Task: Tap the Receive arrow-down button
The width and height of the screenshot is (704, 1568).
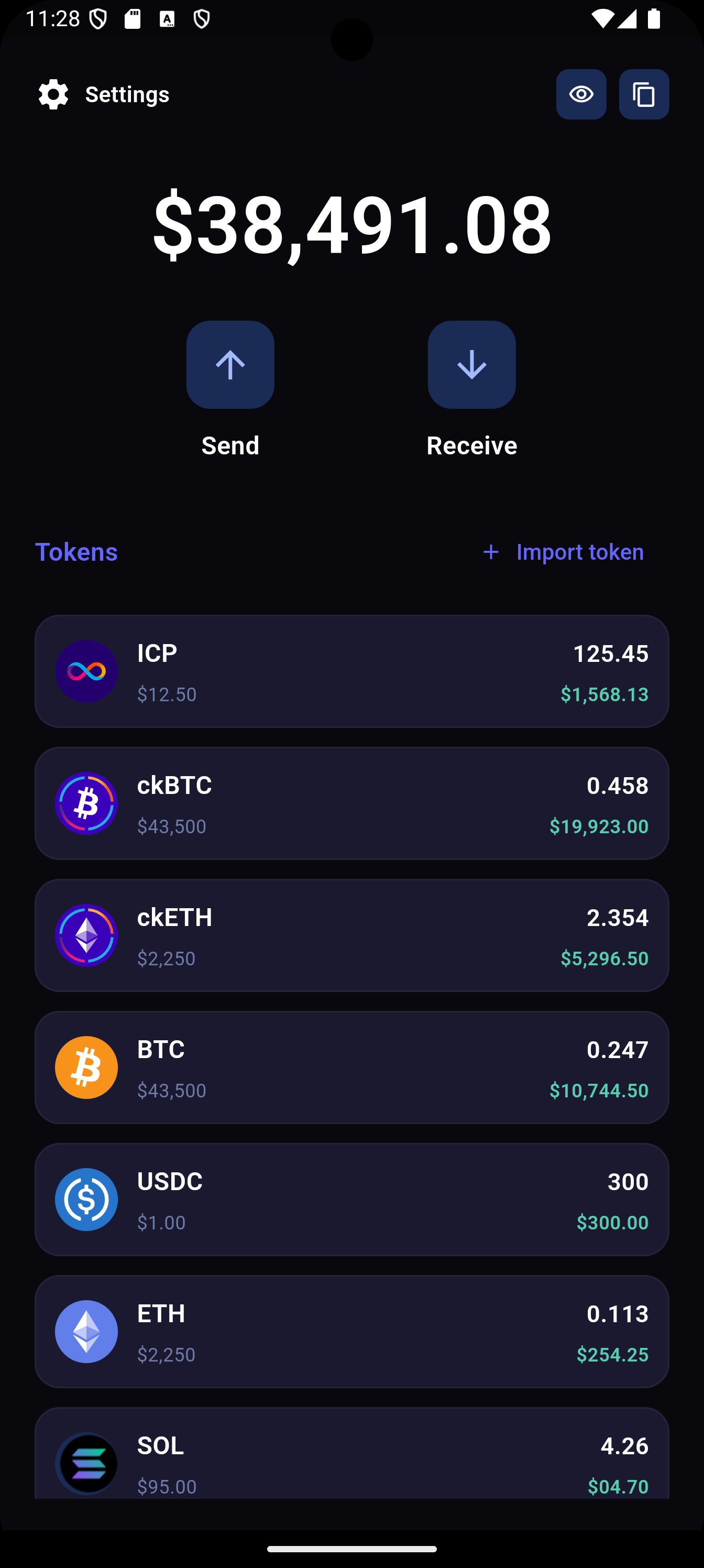Action: pos(471,365)
